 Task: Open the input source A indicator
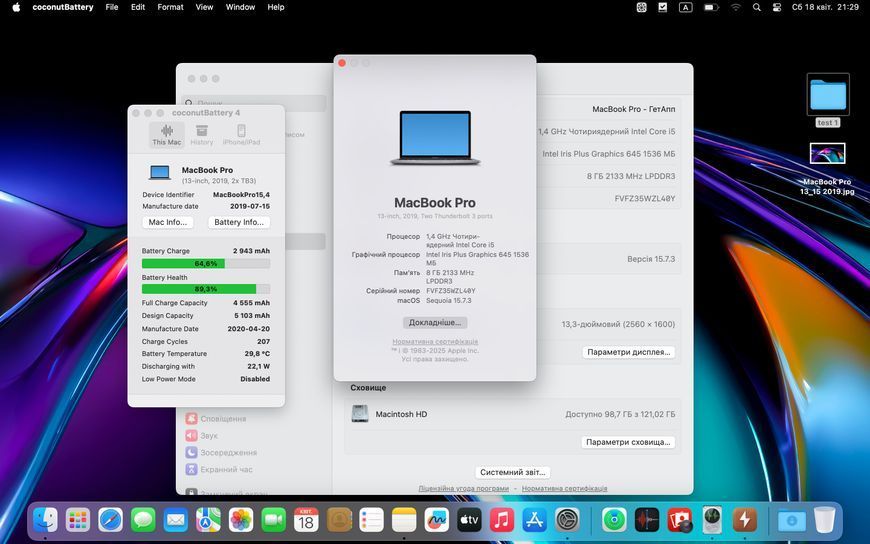(686, 7)
